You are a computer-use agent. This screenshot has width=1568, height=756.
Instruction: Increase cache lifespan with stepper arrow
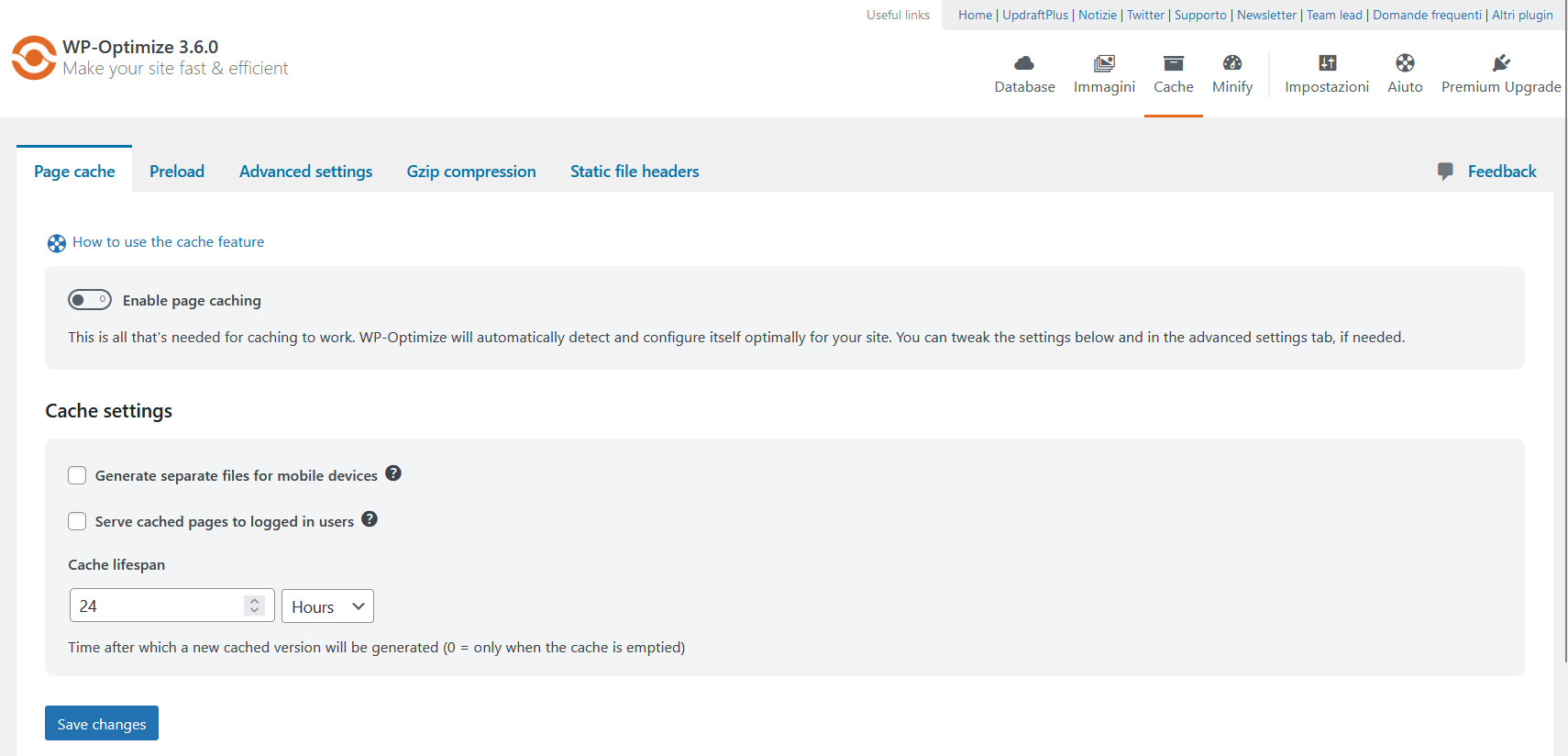pyautogui.click(x=254, y=600)
